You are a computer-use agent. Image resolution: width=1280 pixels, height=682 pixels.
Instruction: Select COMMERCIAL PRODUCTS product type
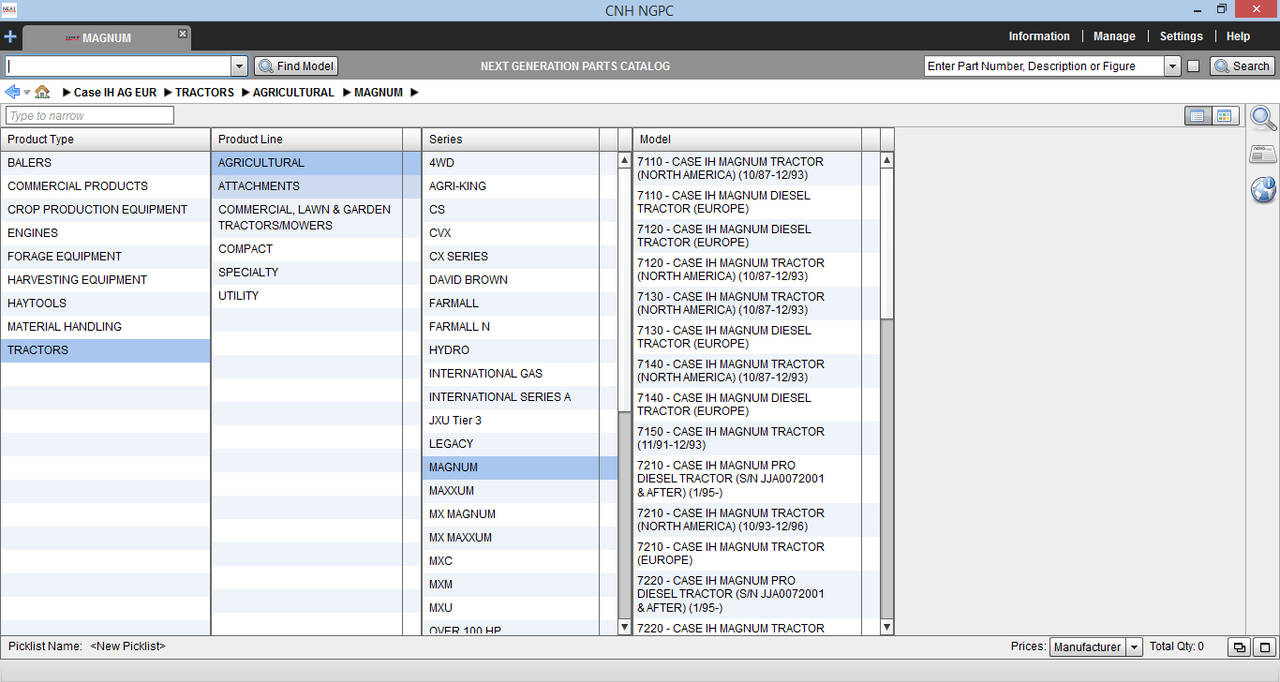[105, 186]
